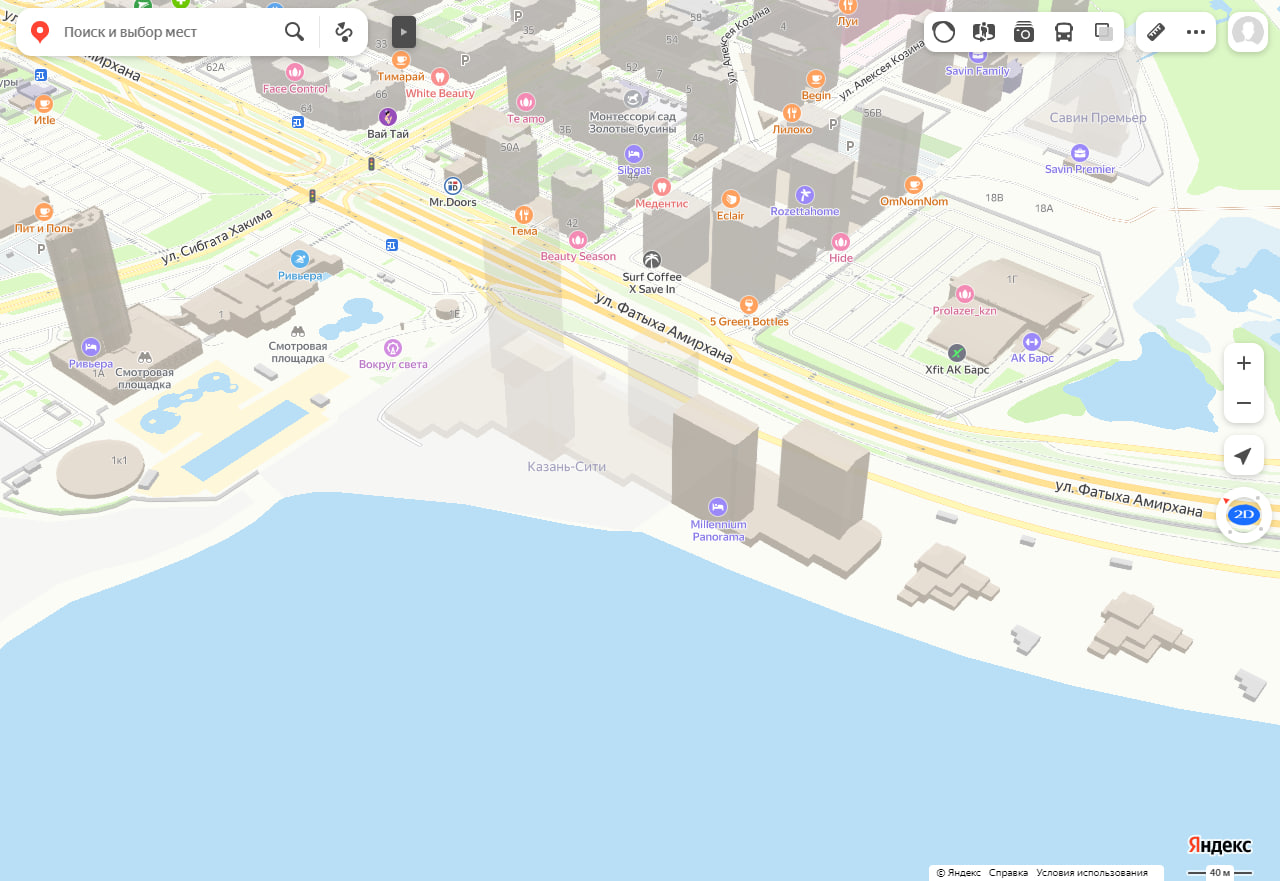Focus the 'Поиск и выбор мест' search field

(x=166, y=32)
